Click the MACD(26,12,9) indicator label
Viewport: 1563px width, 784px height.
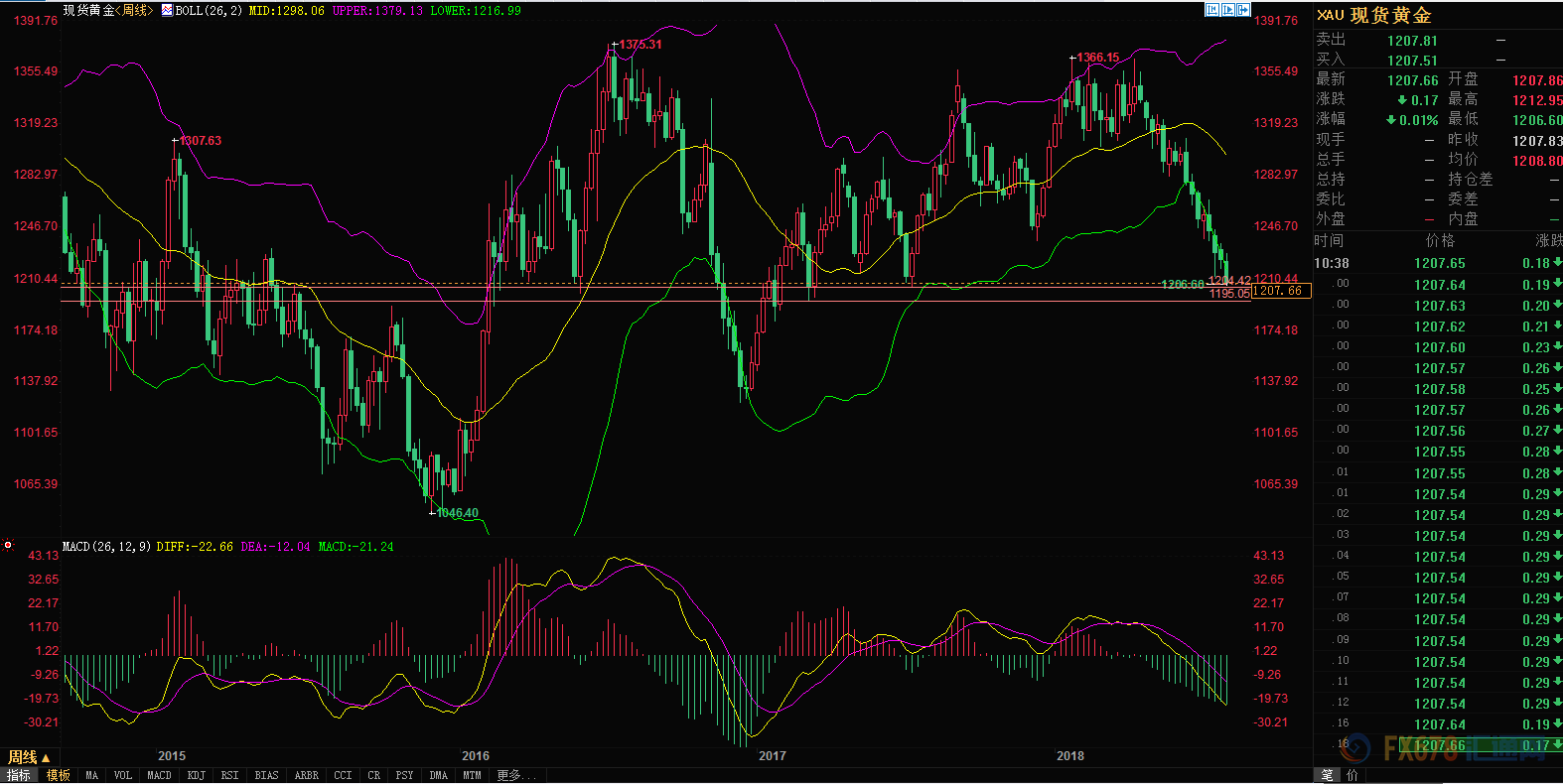(106, 547)
